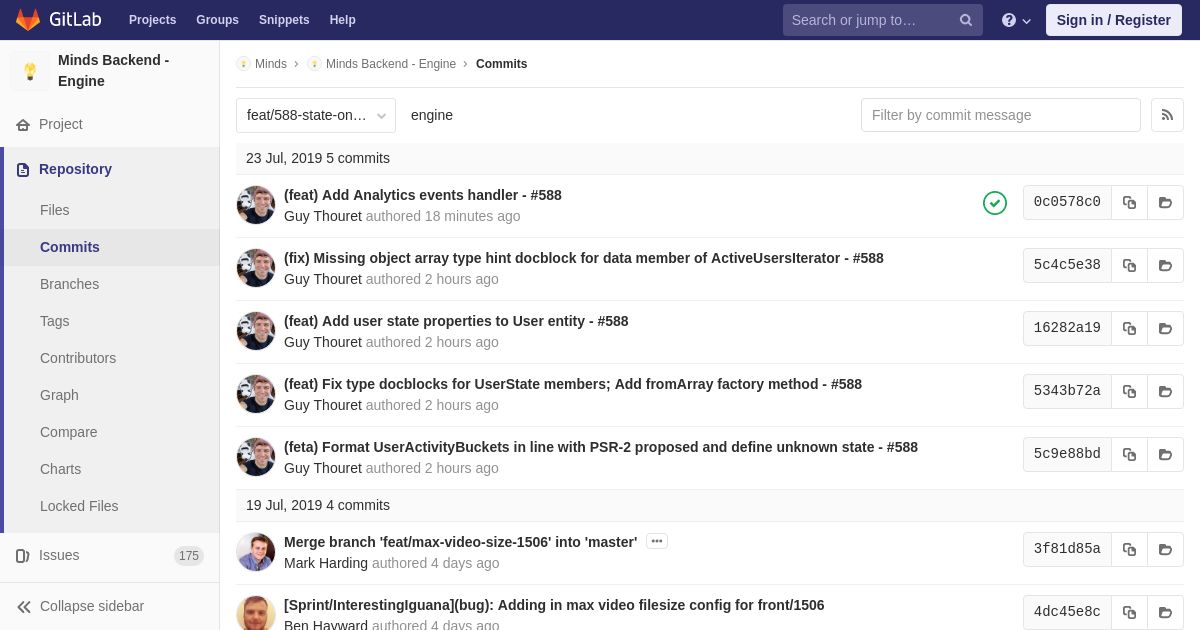Click the Minds Backend Engine lightbulb avatar
The width and height of the screenshot is (1200, 630).
click(x=30, y=71)
